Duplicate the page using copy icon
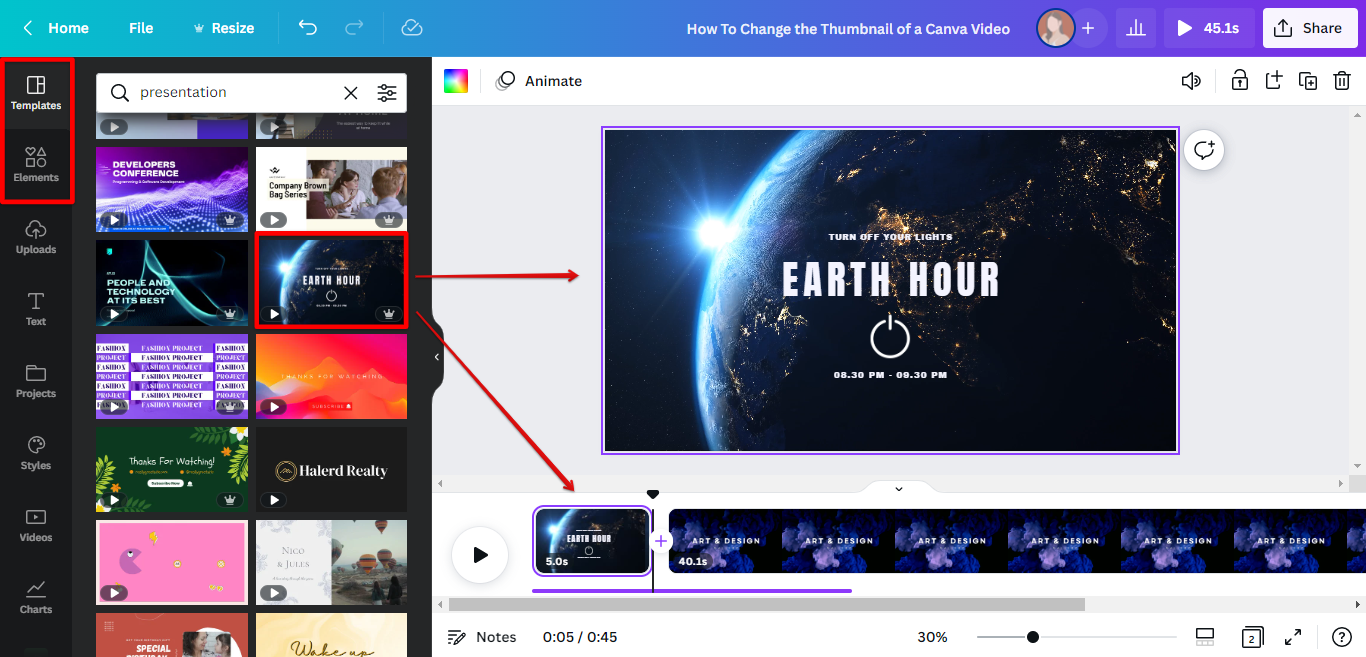 click(1307, 81)
